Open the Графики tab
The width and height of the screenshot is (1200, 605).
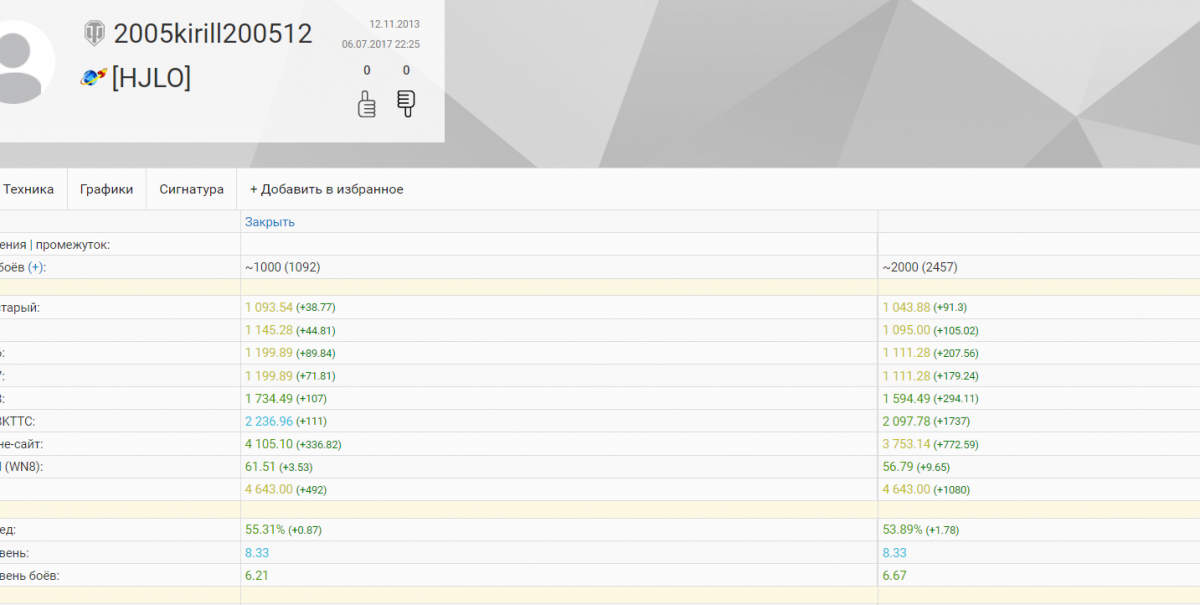107,189
